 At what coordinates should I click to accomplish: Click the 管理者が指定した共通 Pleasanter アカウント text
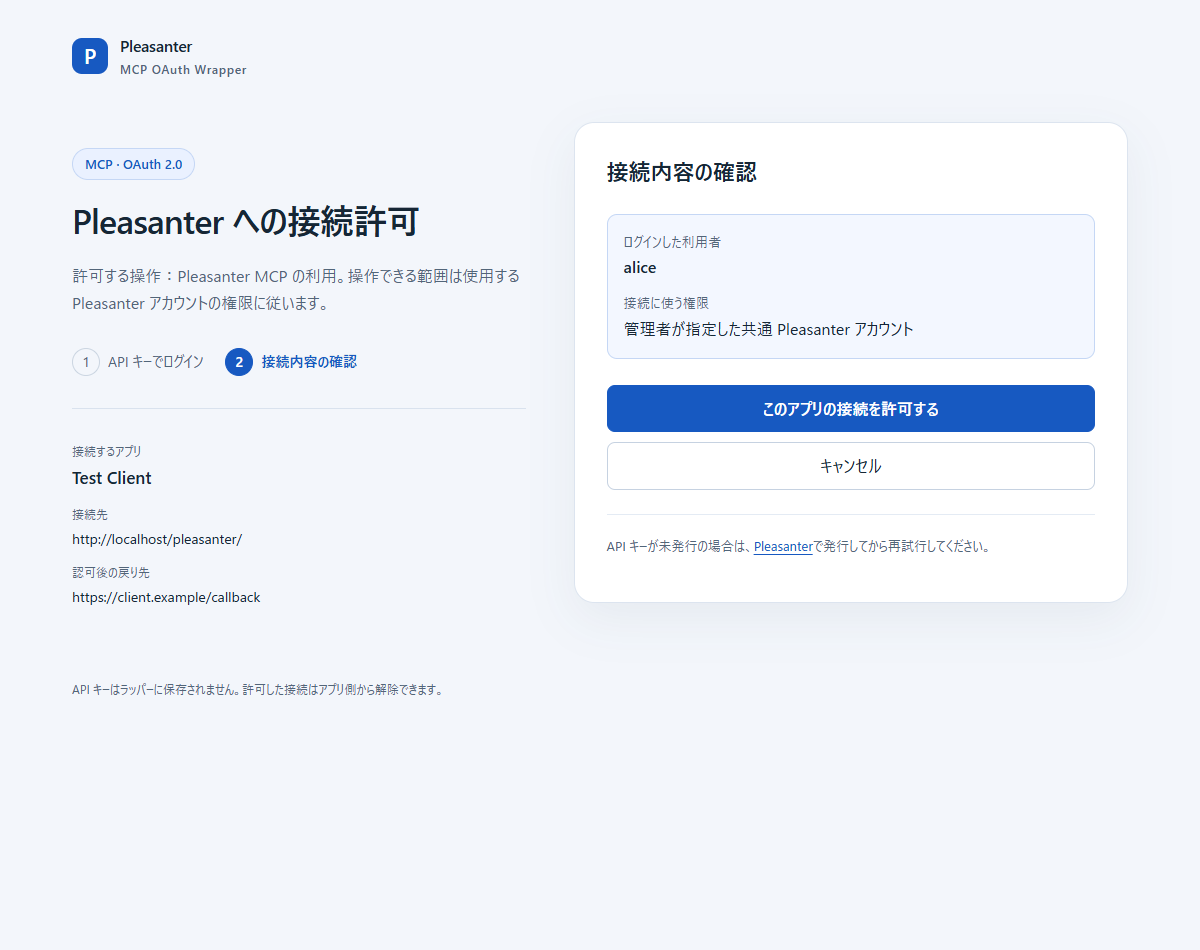click(769, 329)
